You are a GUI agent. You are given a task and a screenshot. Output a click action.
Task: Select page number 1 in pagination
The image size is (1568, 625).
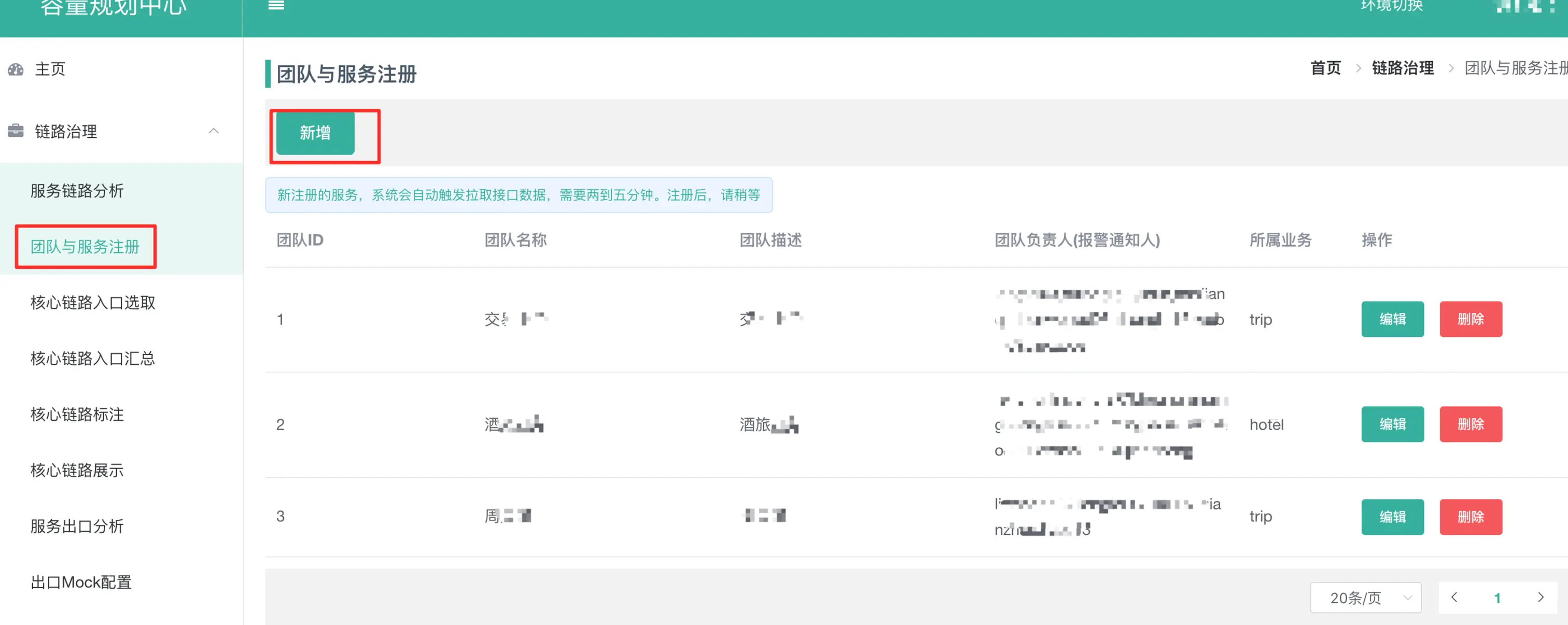point(1497,597)
